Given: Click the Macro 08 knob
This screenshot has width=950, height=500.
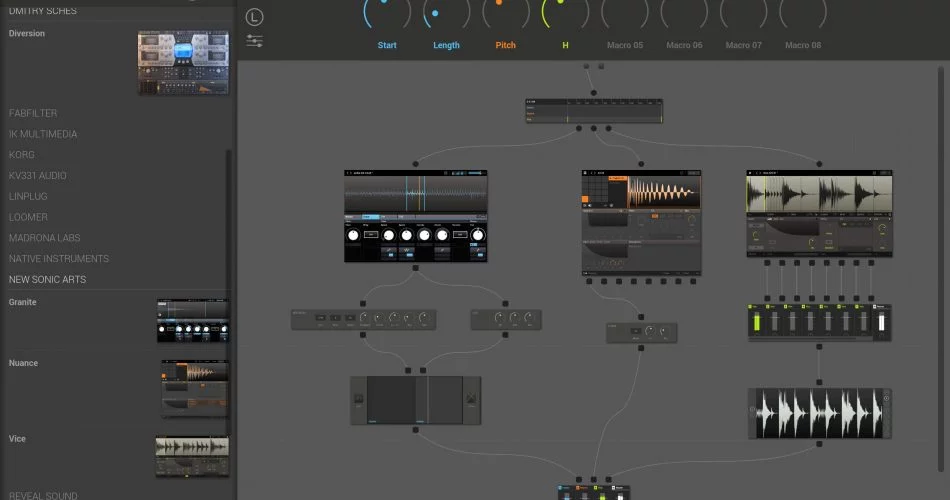Looking at the screenshot, I should click(803, 12).
